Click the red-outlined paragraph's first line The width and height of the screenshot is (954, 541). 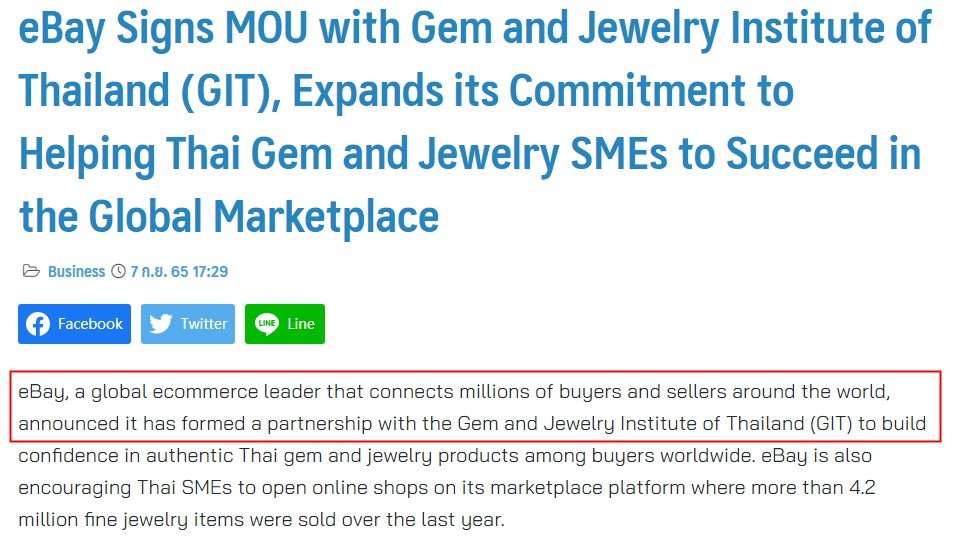click(454, 390)
